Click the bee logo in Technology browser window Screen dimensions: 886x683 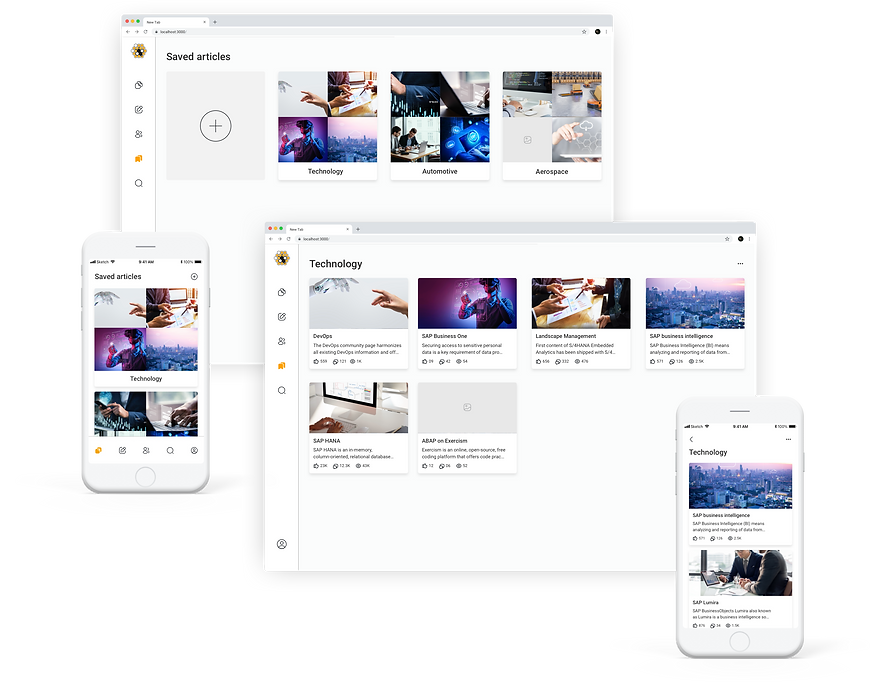(x=282, y=259)
